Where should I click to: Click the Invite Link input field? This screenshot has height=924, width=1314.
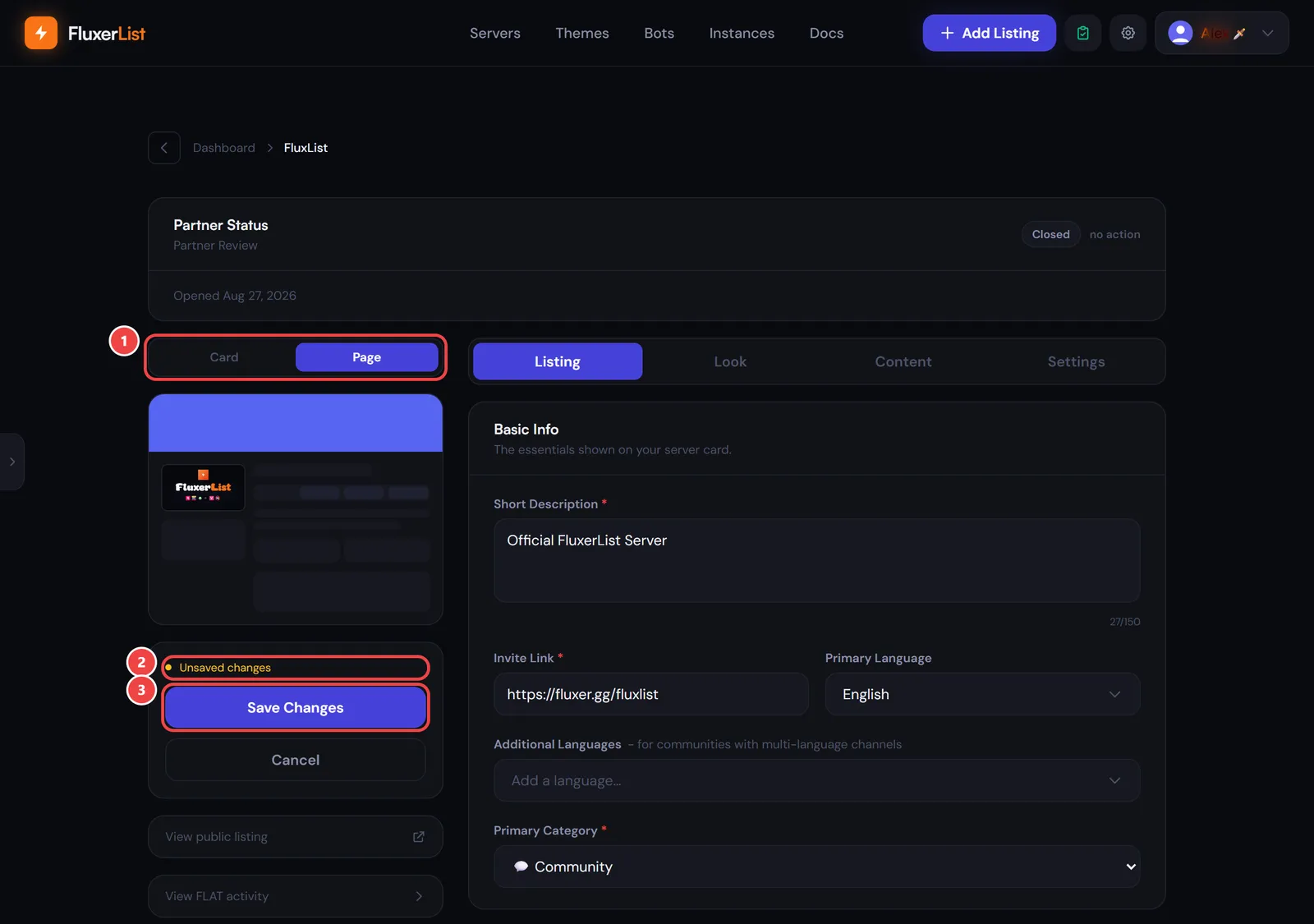(x=651, y=694)
